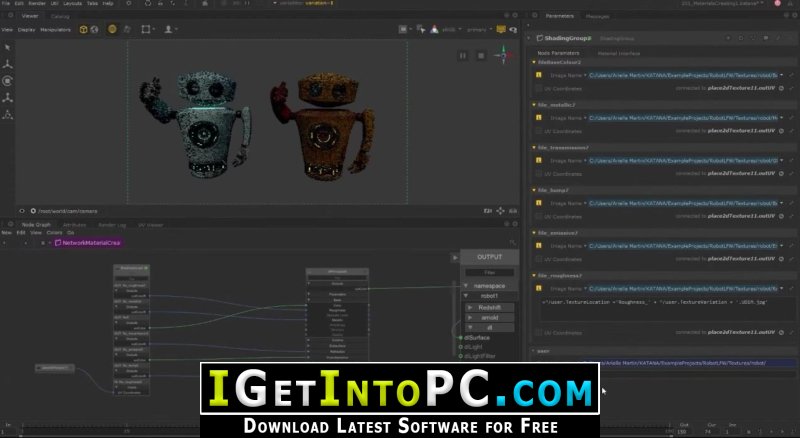Collapse the namespace group in OUTPUT panel
This screenshot has width=800, height=438.
tap(466, 286)
